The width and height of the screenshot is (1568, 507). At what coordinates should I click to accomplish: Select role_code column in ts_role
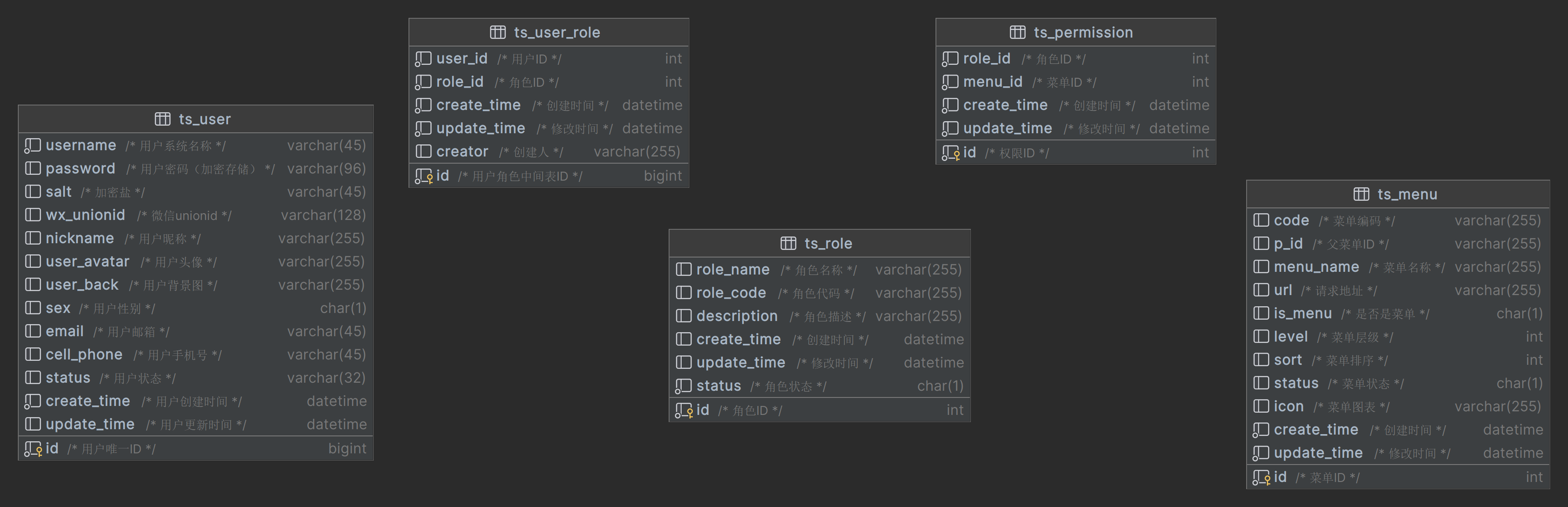click(730, 293)
